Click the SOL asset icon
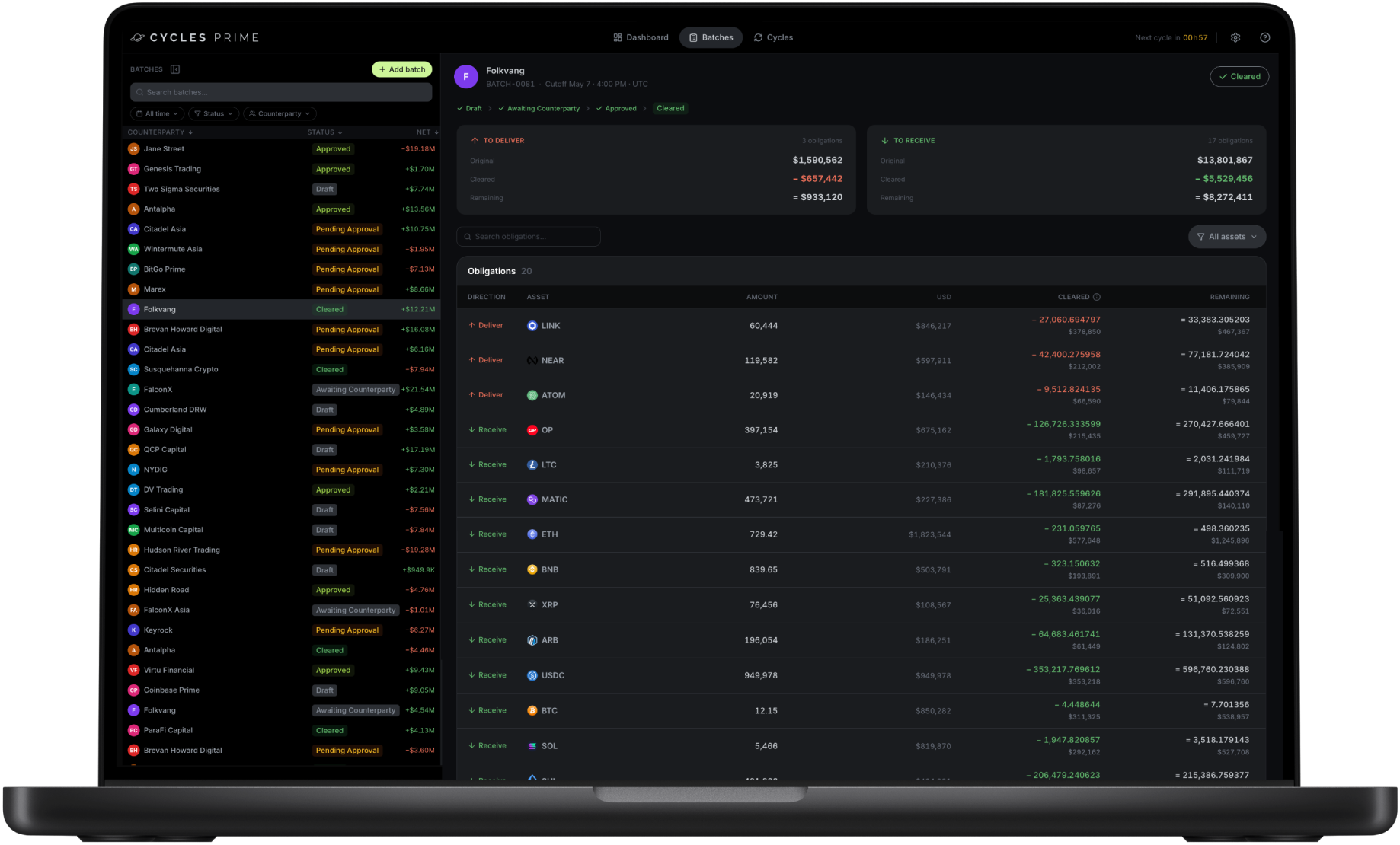1400x845 pixels. pos(532,746)
